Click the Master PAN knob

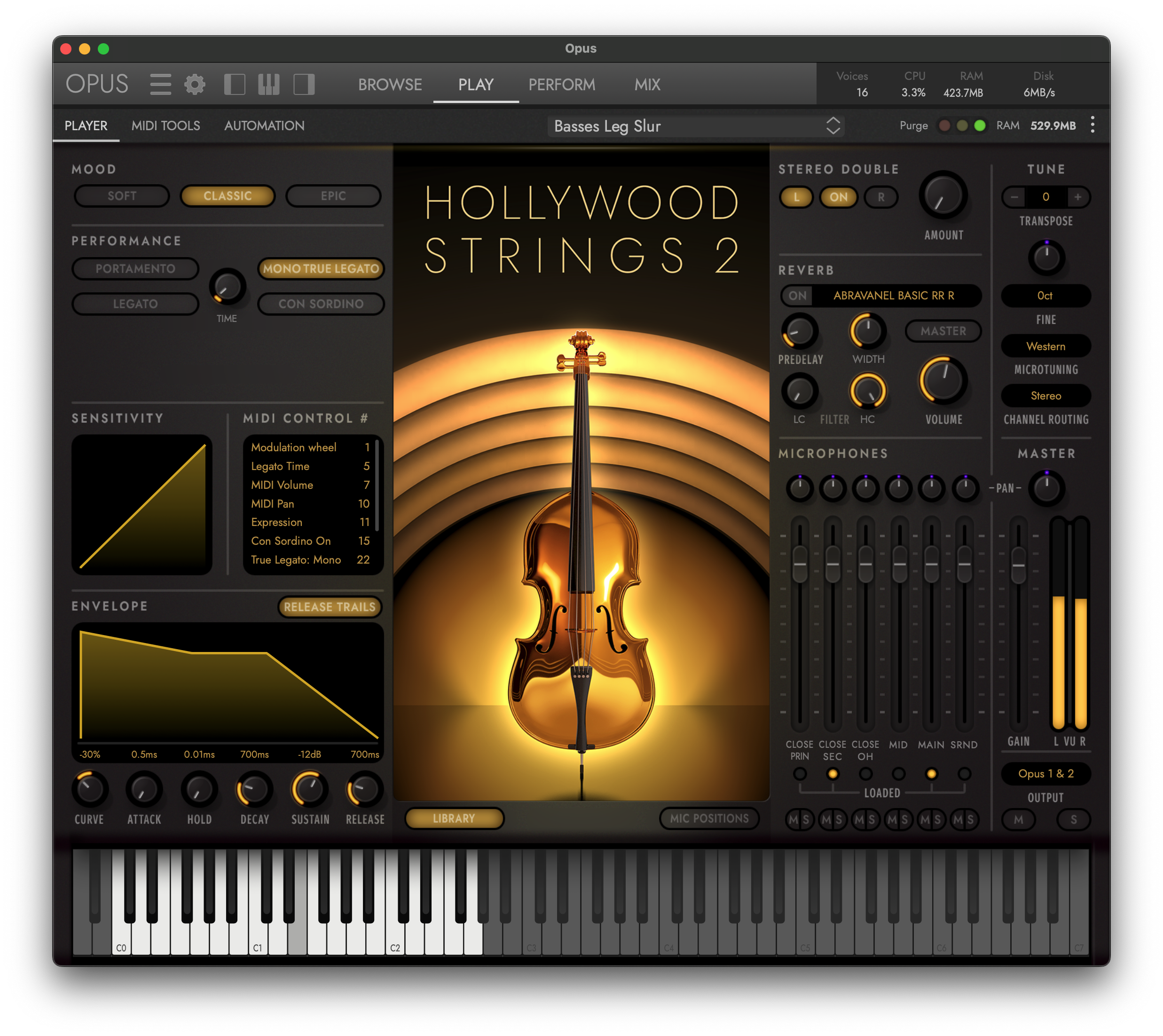(x=1046, y=488)
